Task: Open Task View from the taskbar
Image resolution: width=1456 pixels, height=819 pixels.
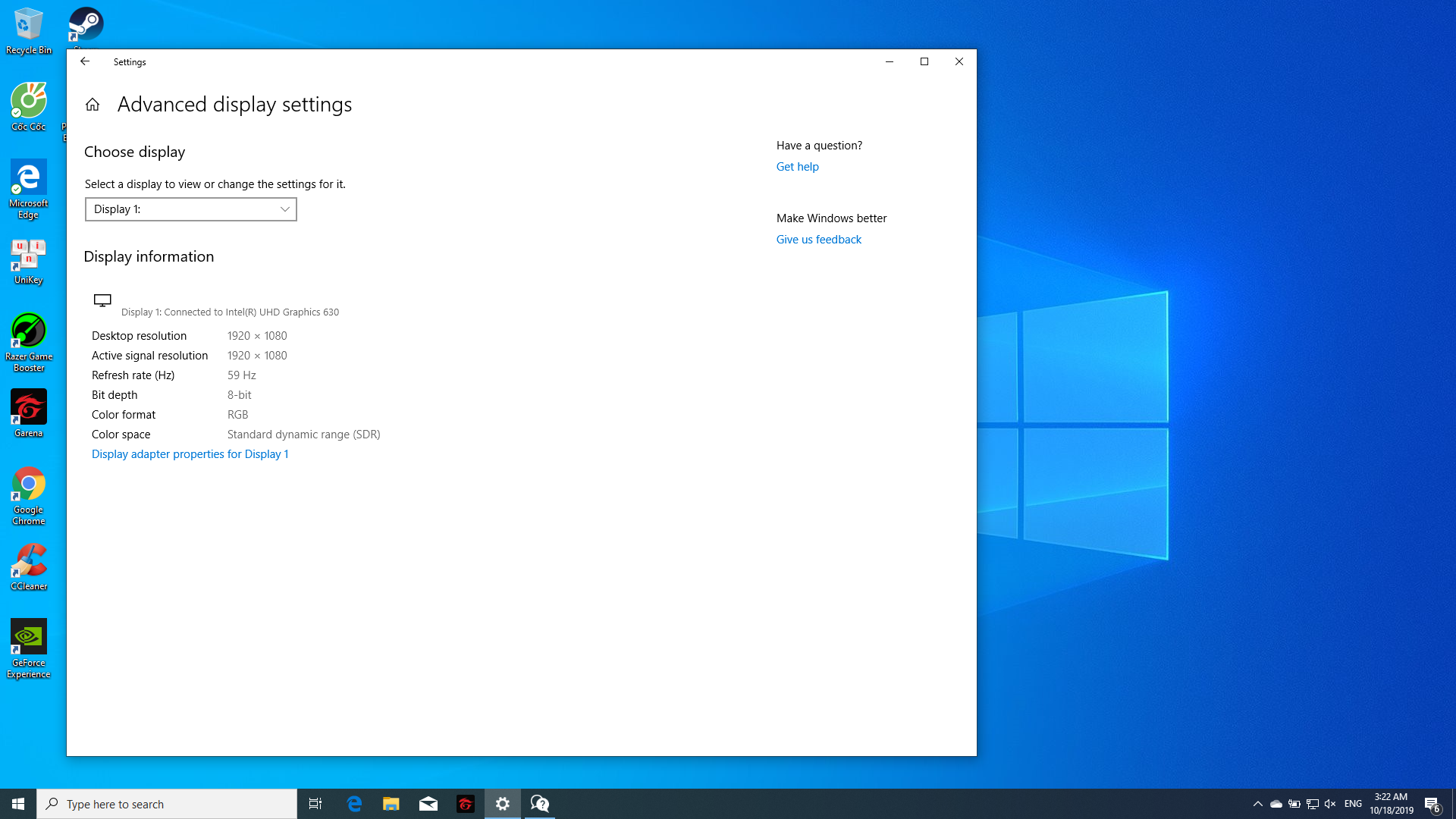Action: pos(315,804)
